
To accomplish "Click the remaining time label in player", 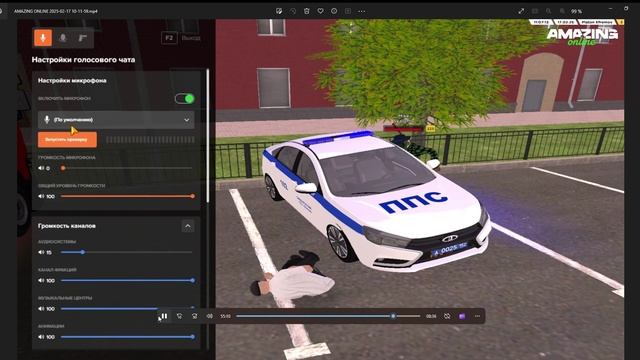I will click(431, 316).
